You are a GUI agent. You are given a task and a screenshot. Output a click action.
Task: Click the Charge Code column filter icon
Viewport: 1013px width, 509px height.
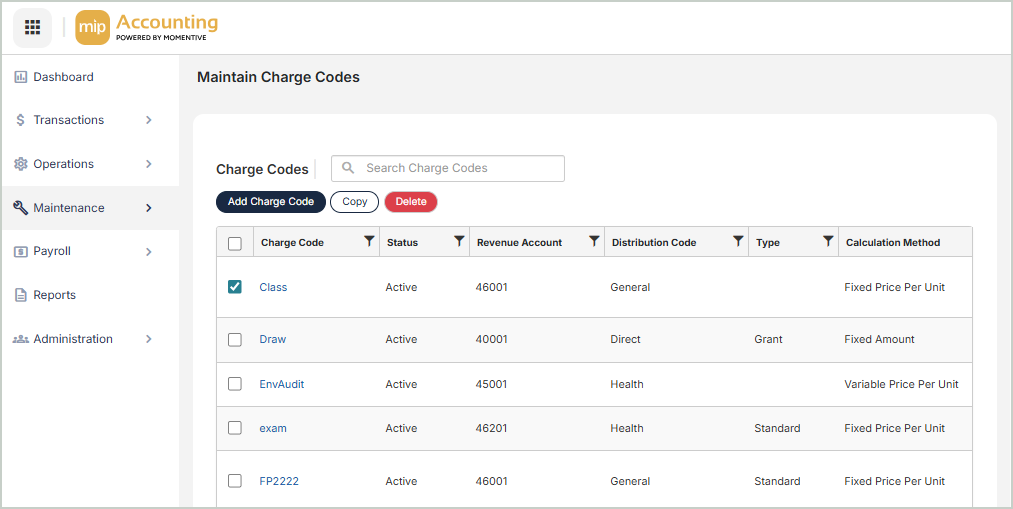tap(369, 241)
